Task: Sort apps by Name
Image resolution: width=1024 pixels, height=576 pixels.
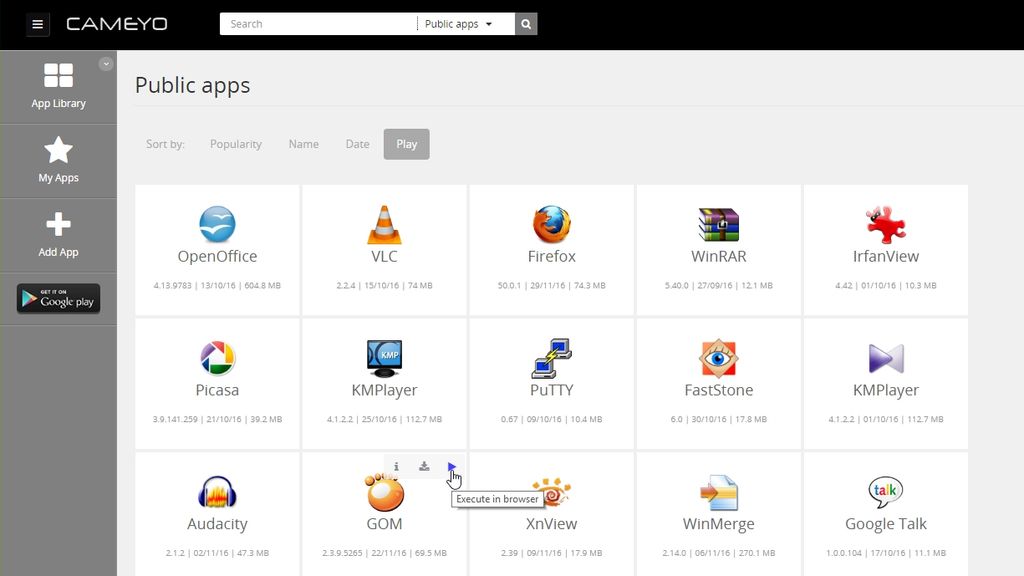Action: pyautogui.click(x=303, y=144)
